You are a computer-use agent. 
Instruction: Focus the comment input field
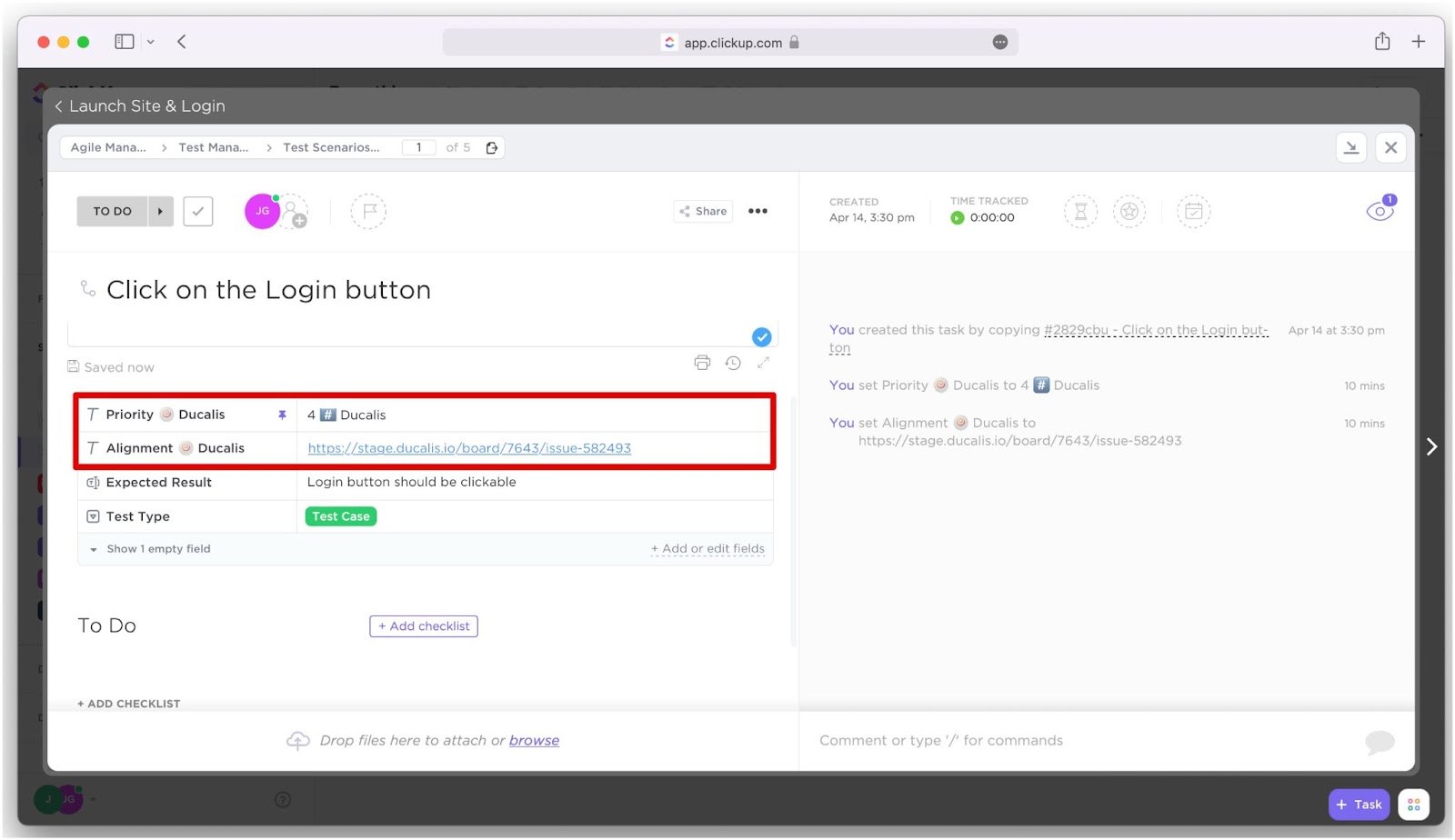1082,741
